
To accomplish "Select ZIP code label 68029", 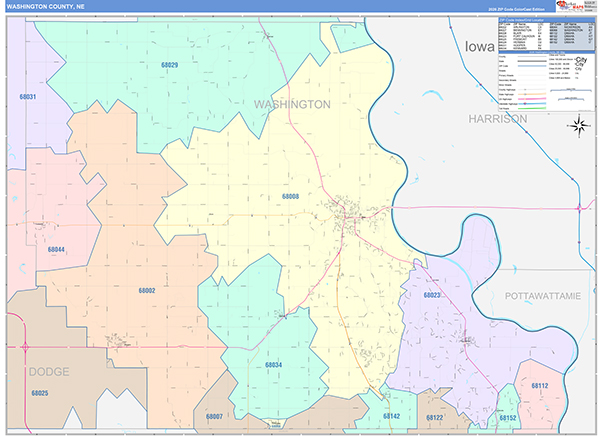I will pos(170,65).
